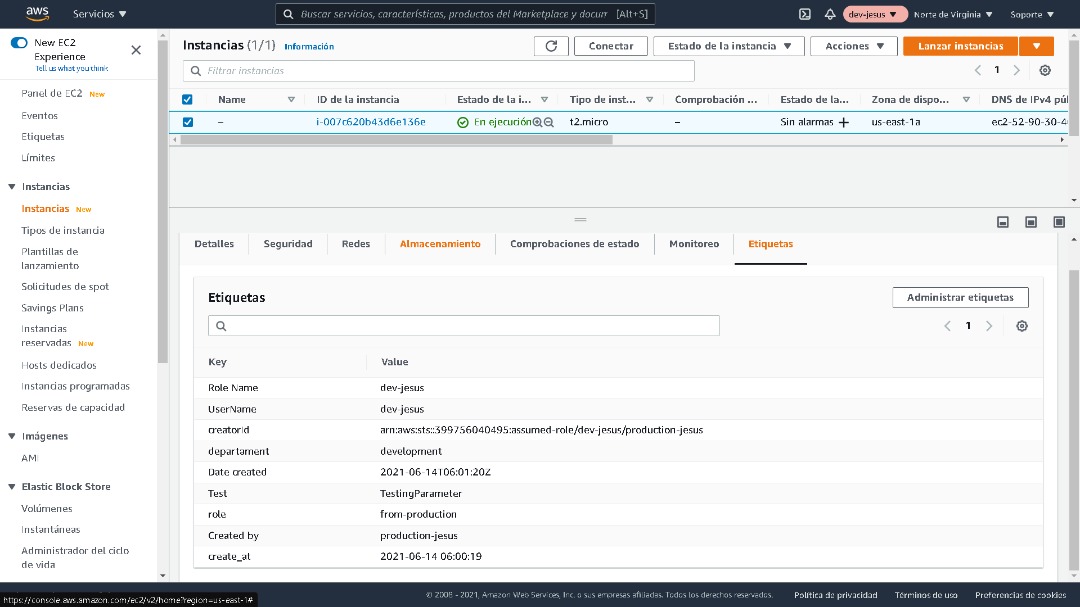Switch to the Seguridad tab
This screenshot has height=607, width=1080.
coord(288,244)
